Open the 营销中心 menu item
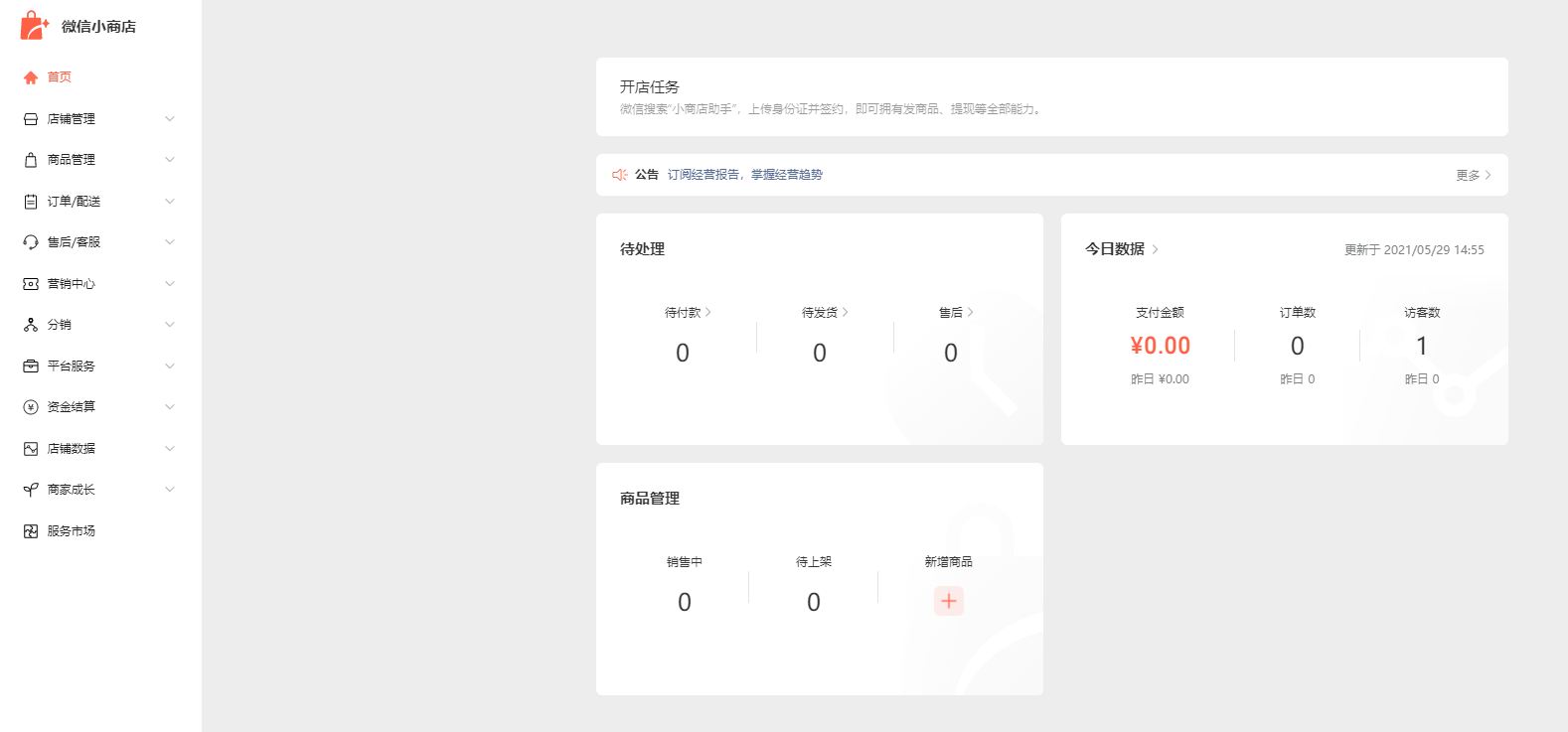The image size is (1568, 732). [x=72, y=284]
